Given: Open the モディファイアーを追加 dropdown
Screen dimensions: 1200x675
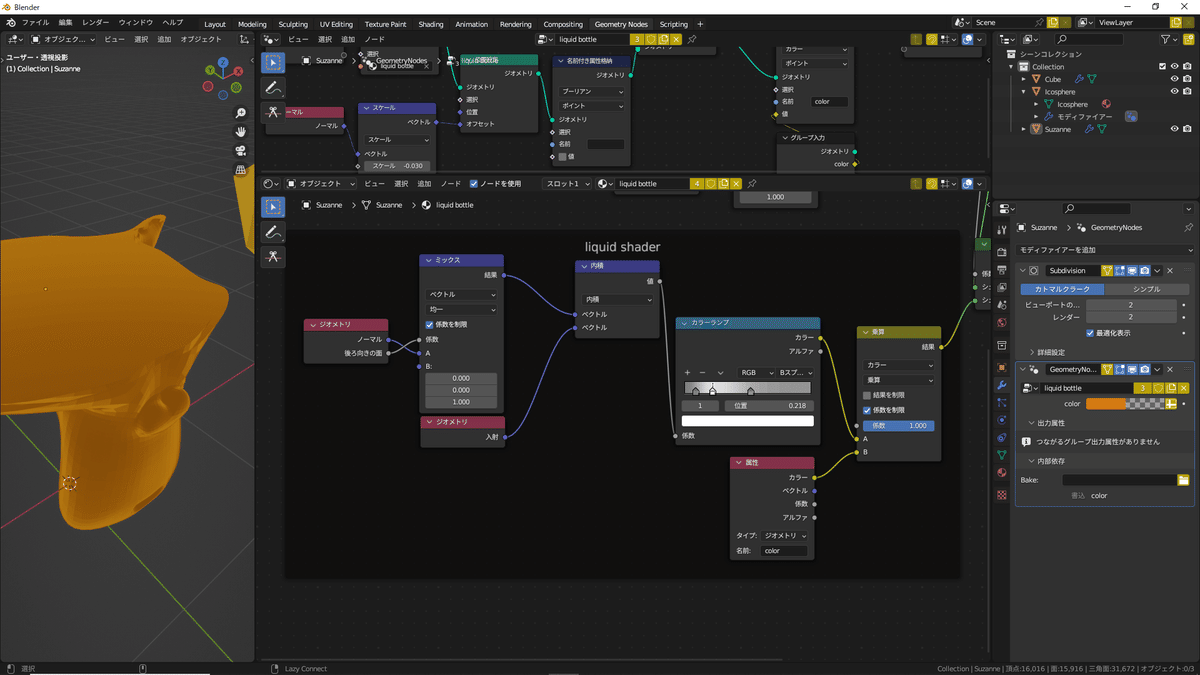Looking at the screenshot, I should coord(1104,250).
